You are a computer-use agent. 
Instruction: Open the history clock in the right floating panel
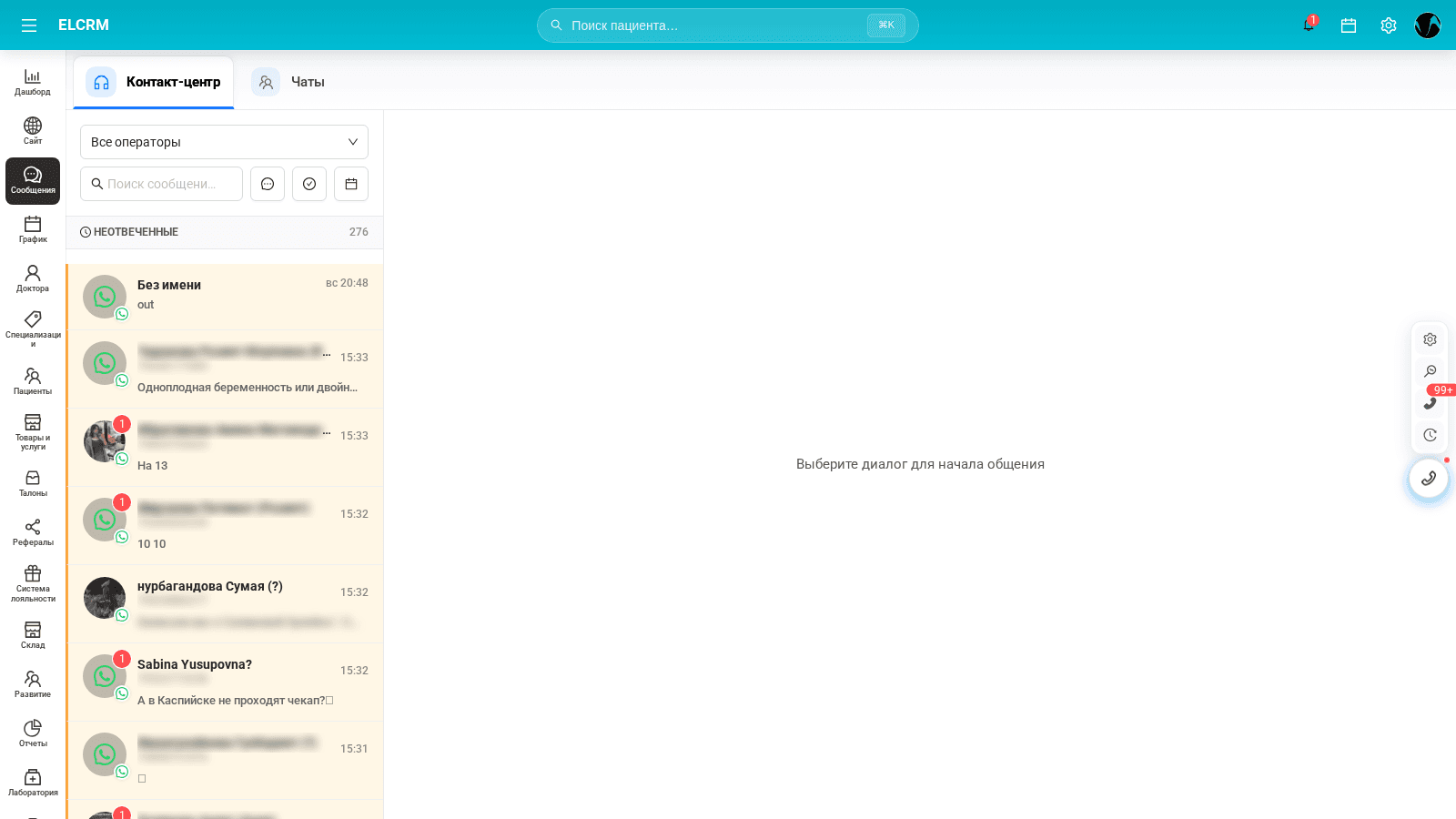click(1430, 435)
